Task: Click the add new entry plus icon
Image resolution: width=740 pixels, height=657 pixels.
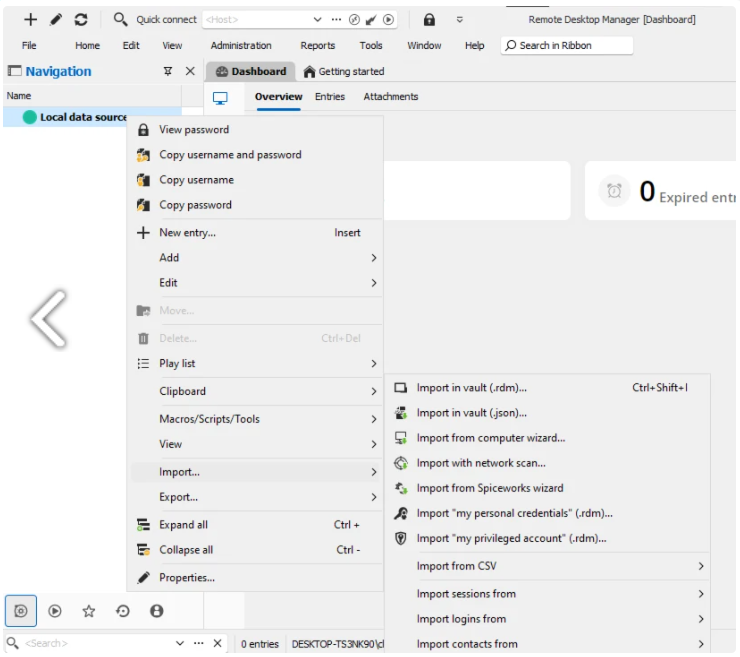Action: coord(31,19)
